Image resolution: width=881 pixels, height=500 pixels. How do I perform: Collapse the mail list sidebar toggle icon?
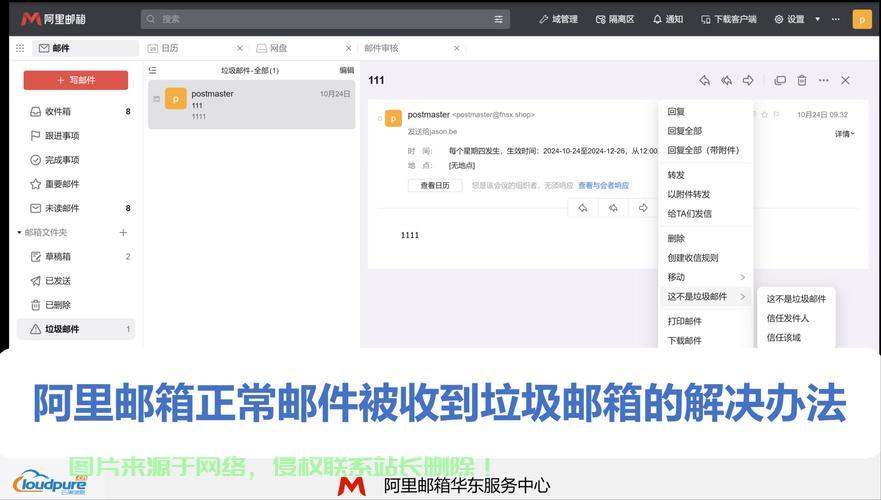[x=152, y=70]
